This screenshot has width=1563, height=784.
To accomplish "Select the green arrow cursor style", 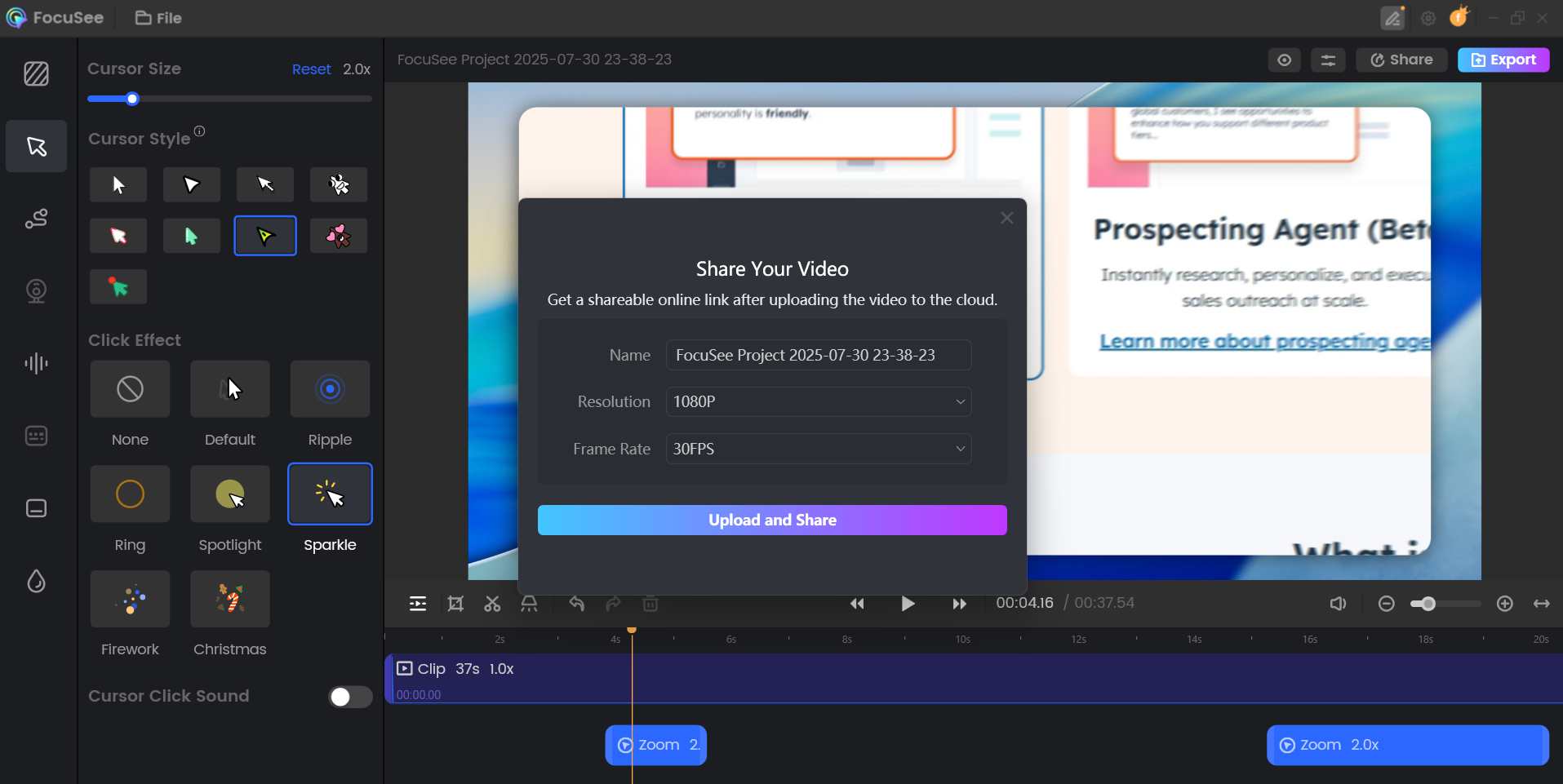I will [x=192, y=236].
